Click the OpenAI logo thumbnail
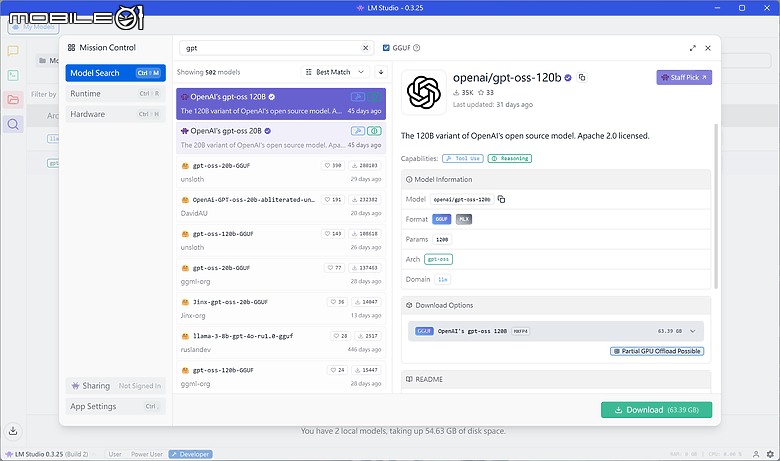Screen dimensions: 780x461 (424, 92)
